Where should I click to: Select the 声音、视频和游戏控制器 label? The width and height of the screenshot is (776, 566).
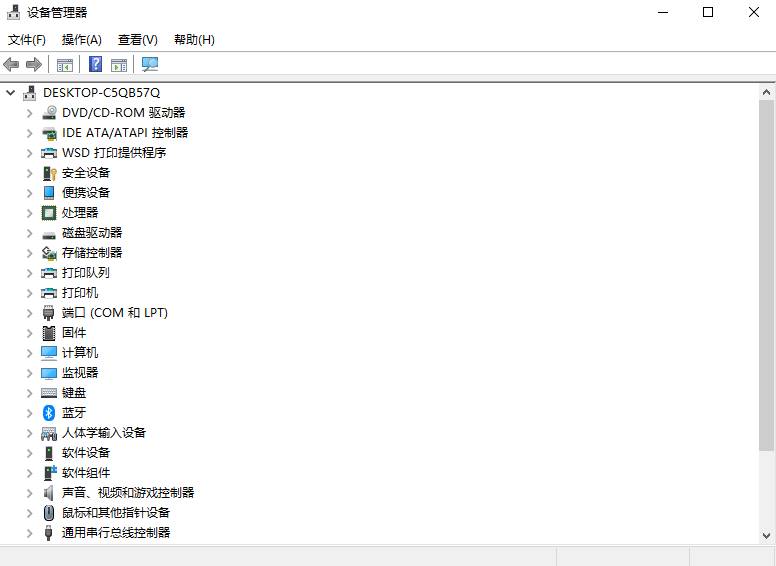(x=128, y=492)
